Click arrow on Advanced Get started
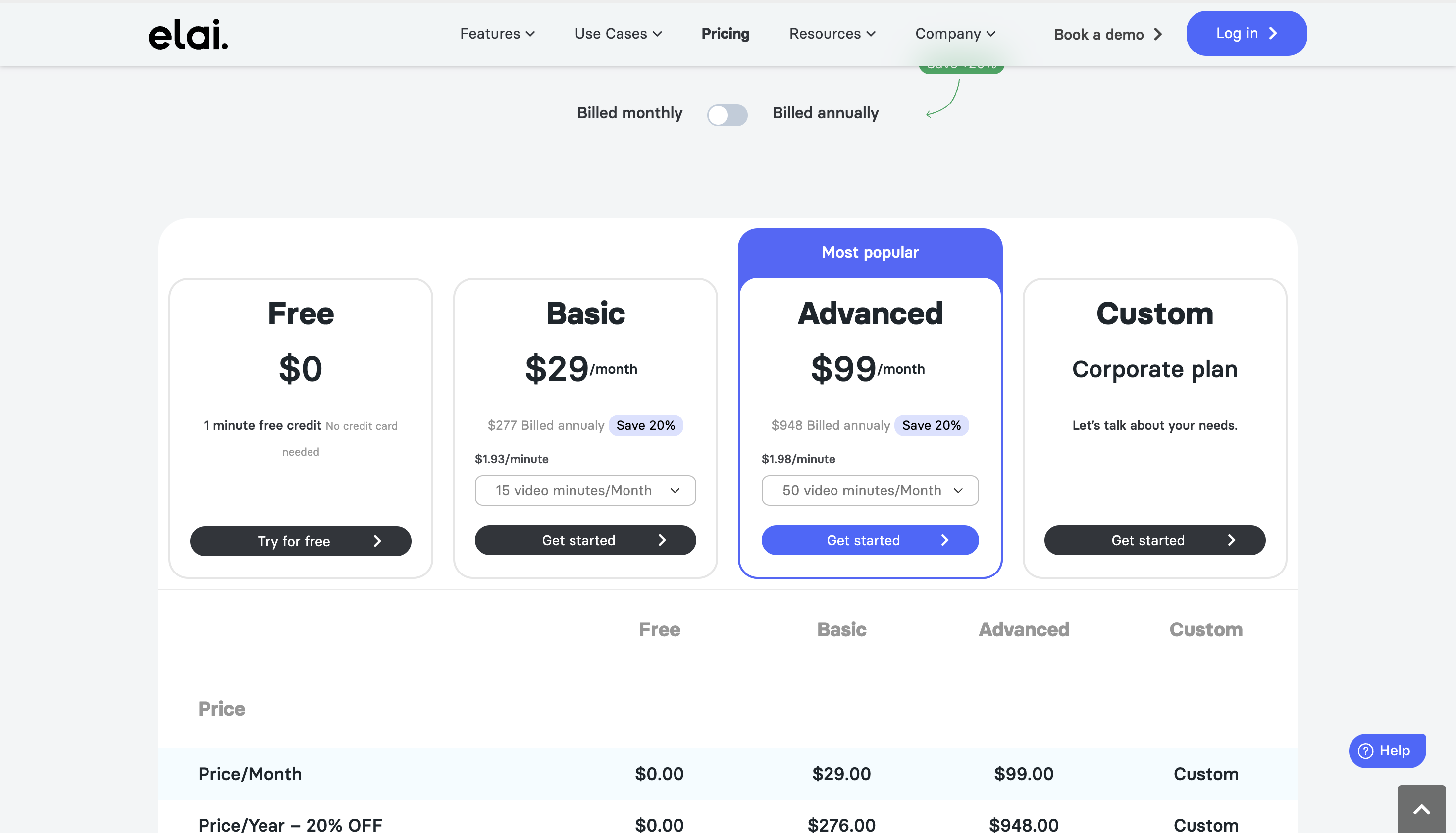1456x833 pixels. (944, 540)
